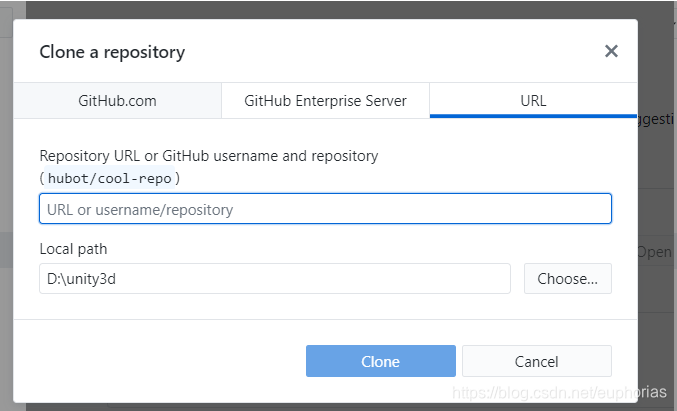Click the hubot/cool-repo example text
The image size is (677, 411).
[x=110, y=178]
